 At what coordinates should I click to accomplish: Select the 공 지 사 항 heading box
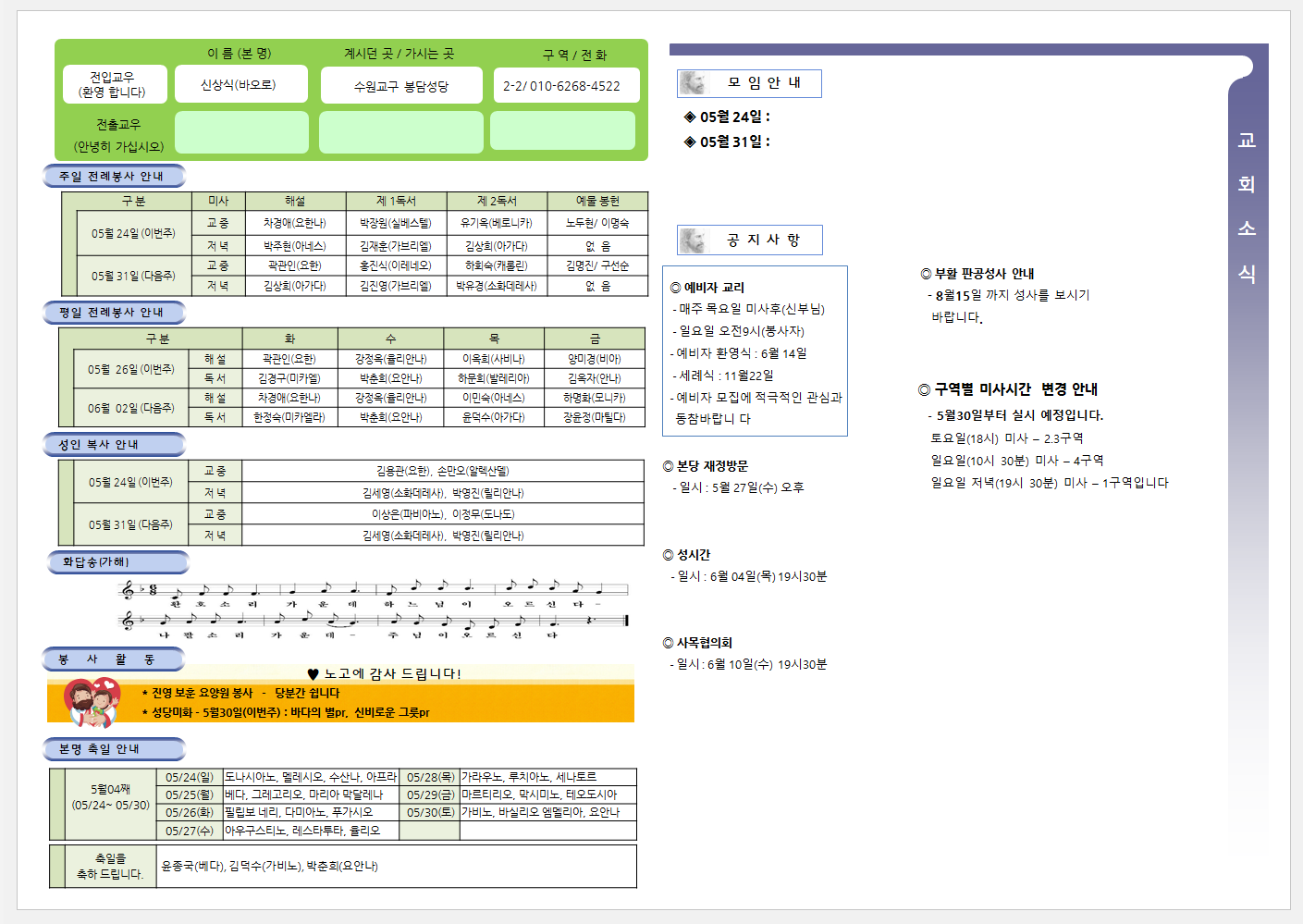749,240
